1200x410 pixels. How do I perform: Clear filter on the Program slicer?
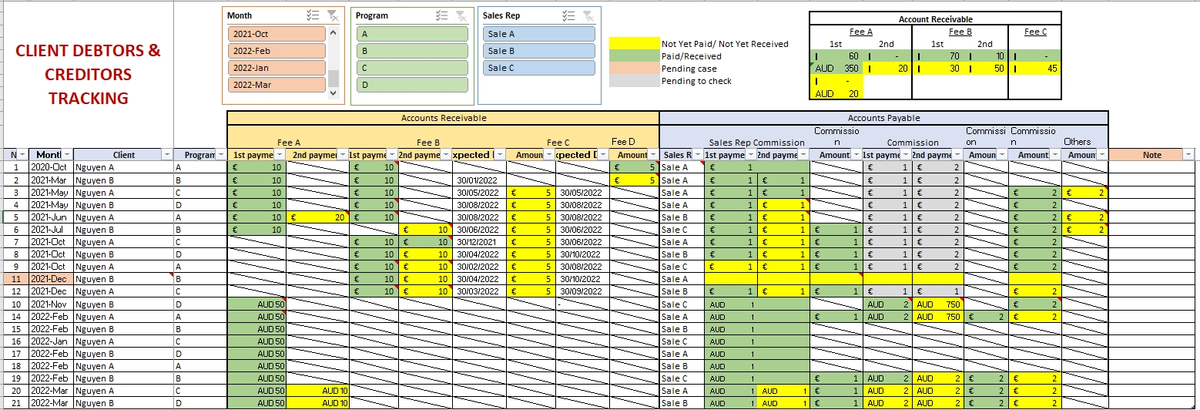click(461, 16)
